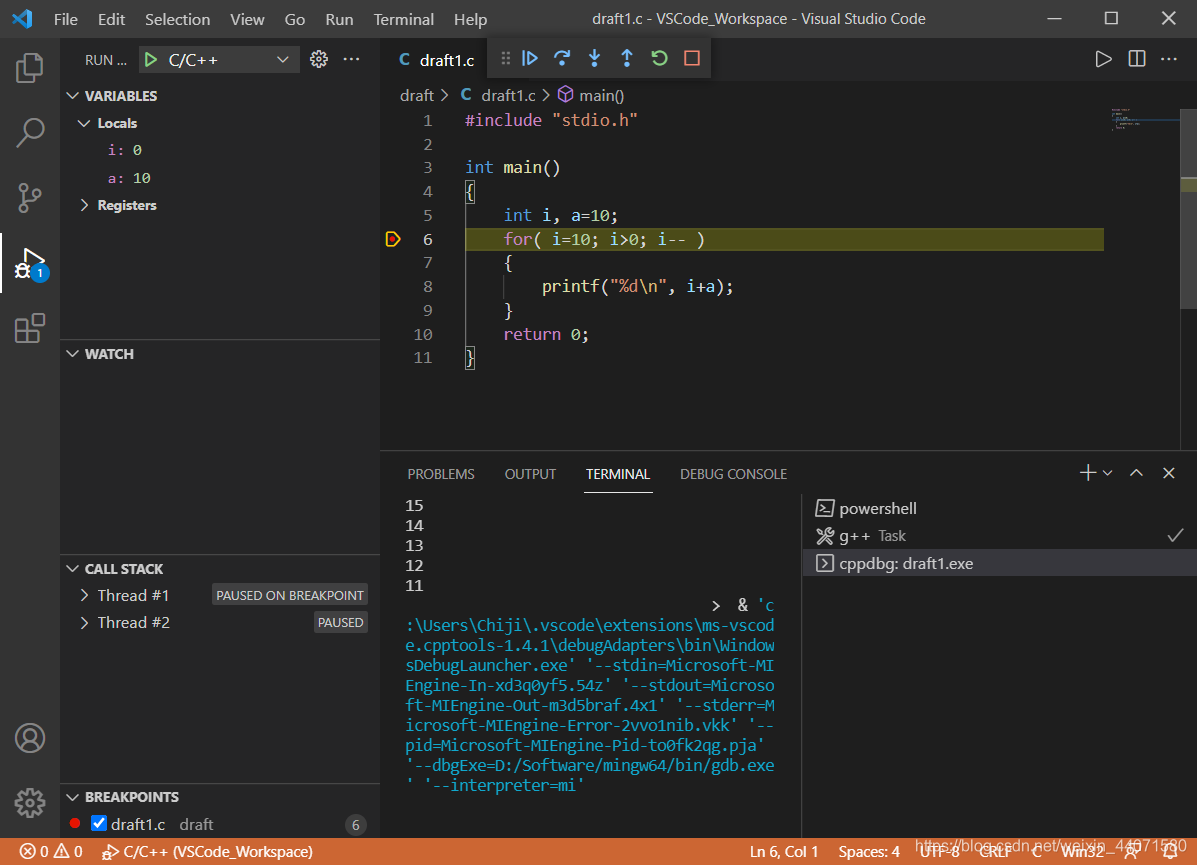Image resolution: width=1197 pixels, height=865 pixels.
Task: Step Into the function
Action: click(595, 58)
